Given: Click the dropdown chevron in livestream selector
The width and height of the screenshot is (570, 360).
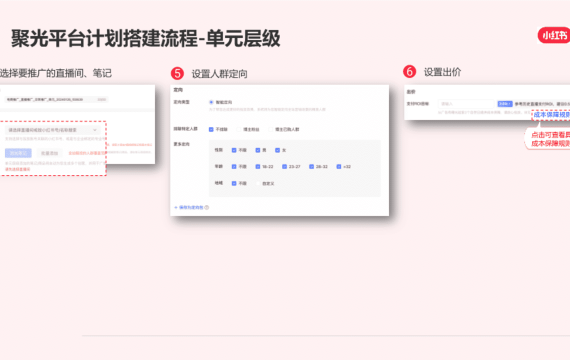Looking at the screenshot, I should (x=95, y=130).
